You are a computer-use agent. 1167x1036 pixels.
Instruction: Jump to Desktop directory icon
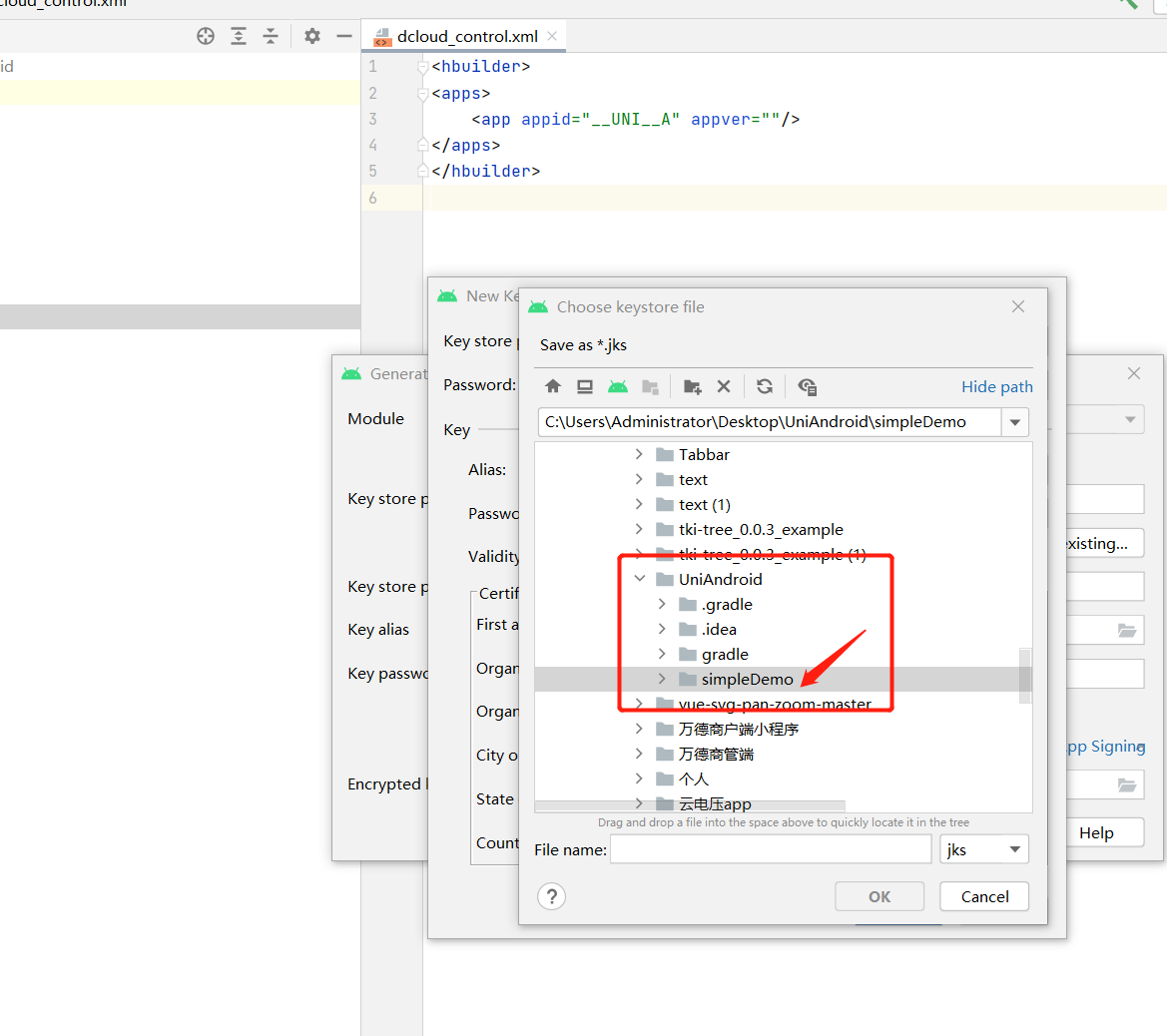pos(585,386)
